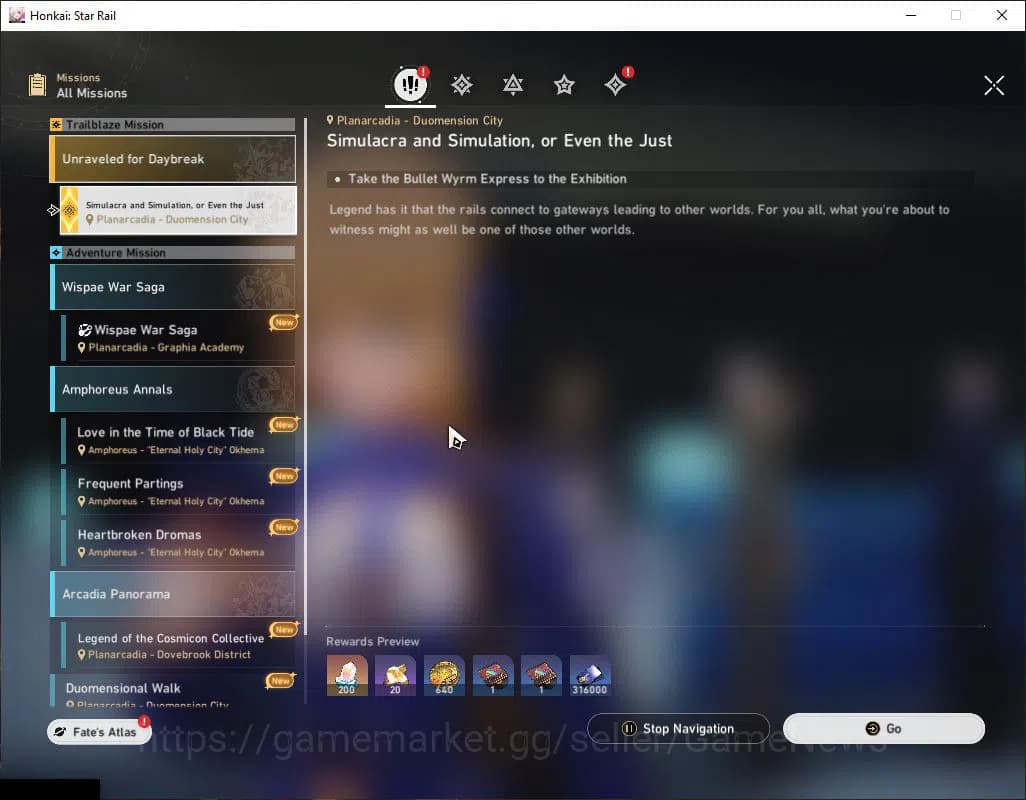This screenshot has height=800, width=1026.
Task: Click Stop Navigation button
Action: [x=679, y=729]
